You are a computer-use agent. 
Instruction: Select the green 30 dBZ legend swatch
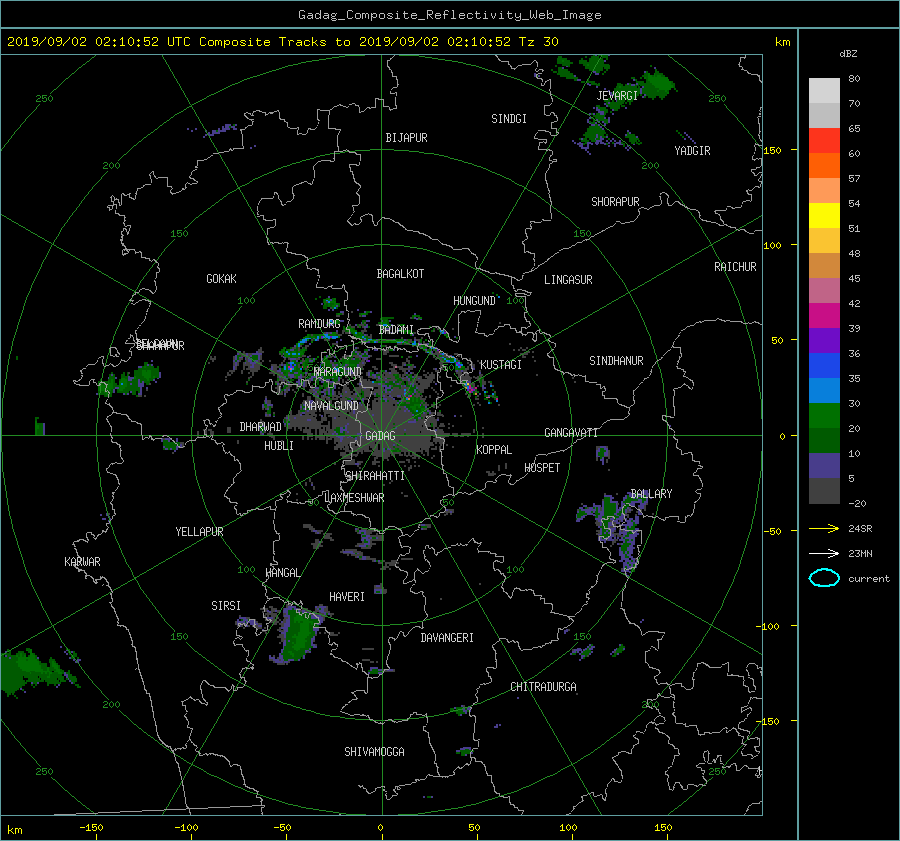click(x=824, y=416)
